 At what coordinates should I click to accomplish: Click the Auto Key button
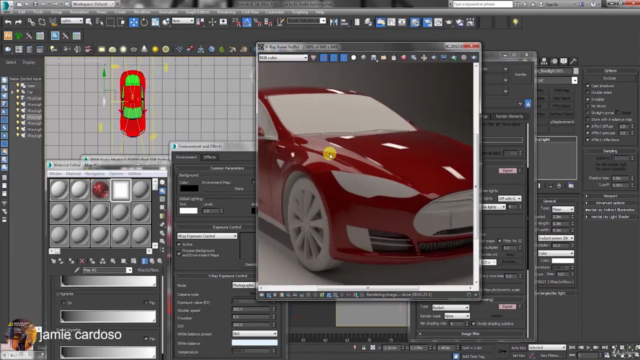[518, 348]
